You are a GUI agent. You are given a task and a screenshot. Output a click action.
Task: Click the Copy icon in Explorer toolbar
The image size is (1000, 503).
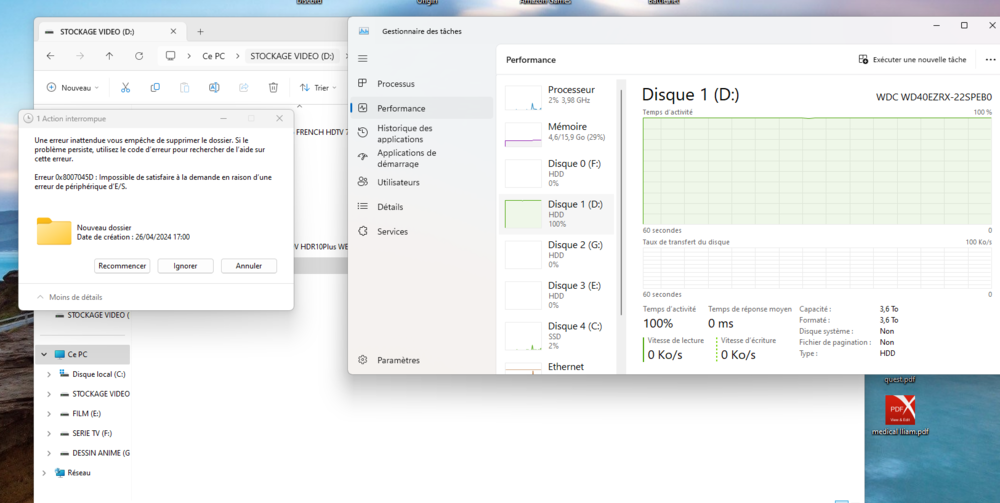click(x=155, y=88)
